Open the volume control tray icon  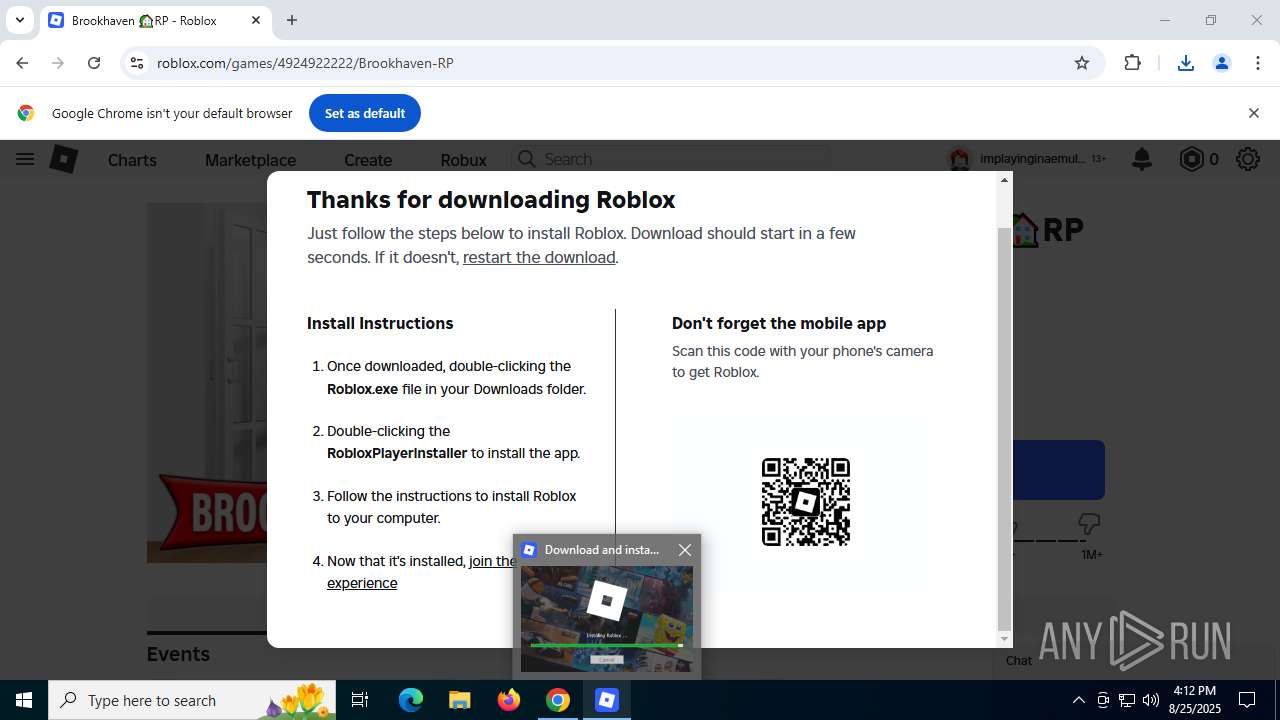pos(1151,700)
